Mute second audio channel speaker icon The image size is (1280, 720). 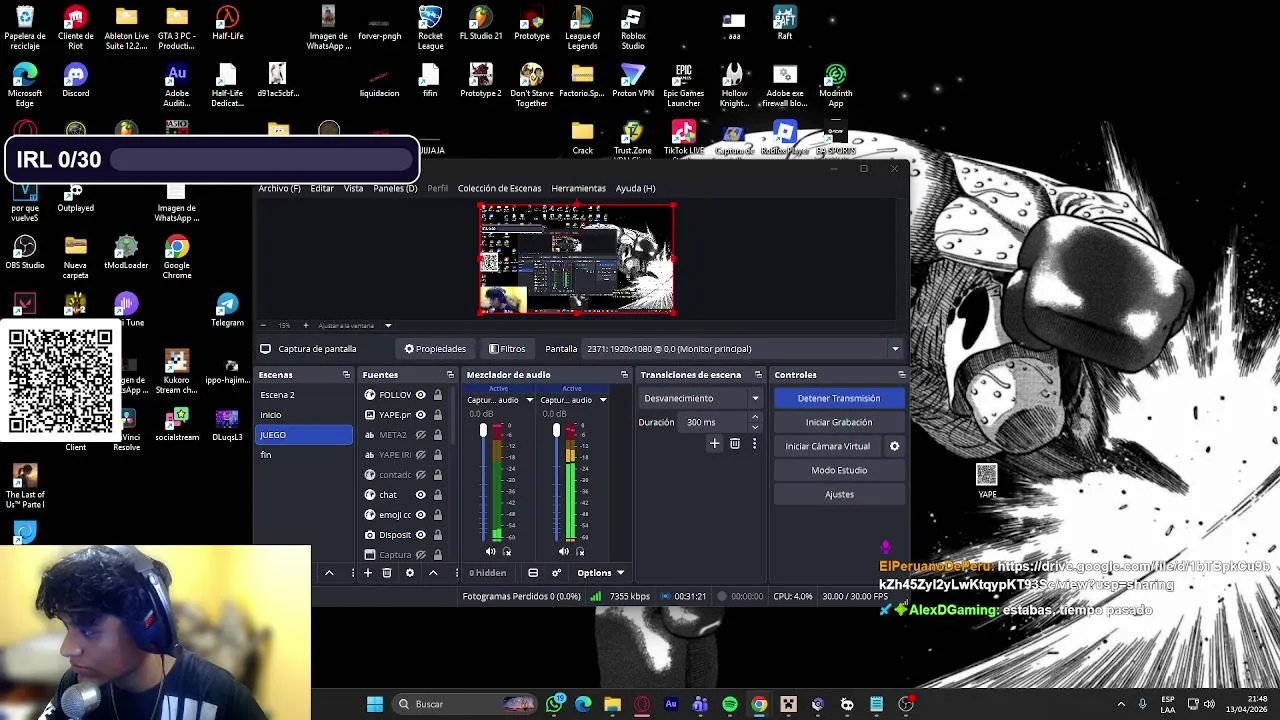coord(563,552)
